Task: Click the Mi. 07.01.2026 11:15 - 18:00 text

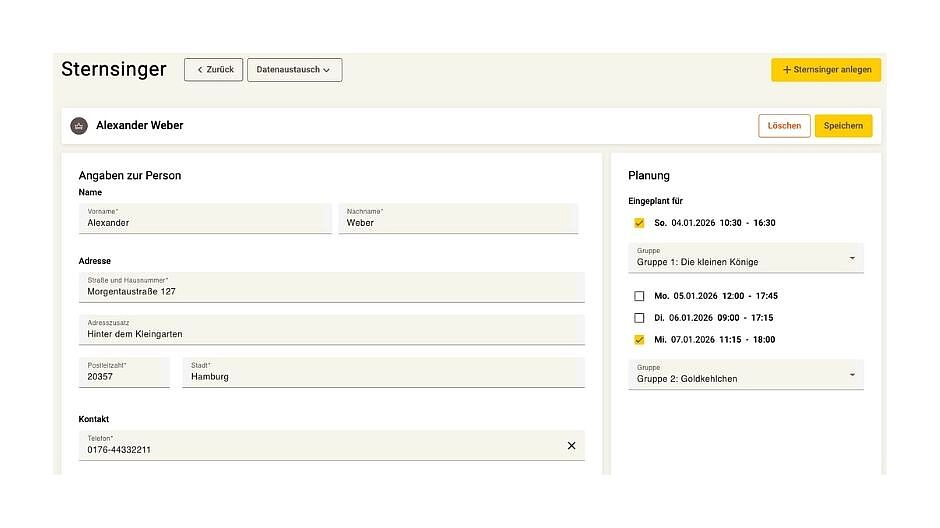Action: pyautogui.click(x=715, y=340)
